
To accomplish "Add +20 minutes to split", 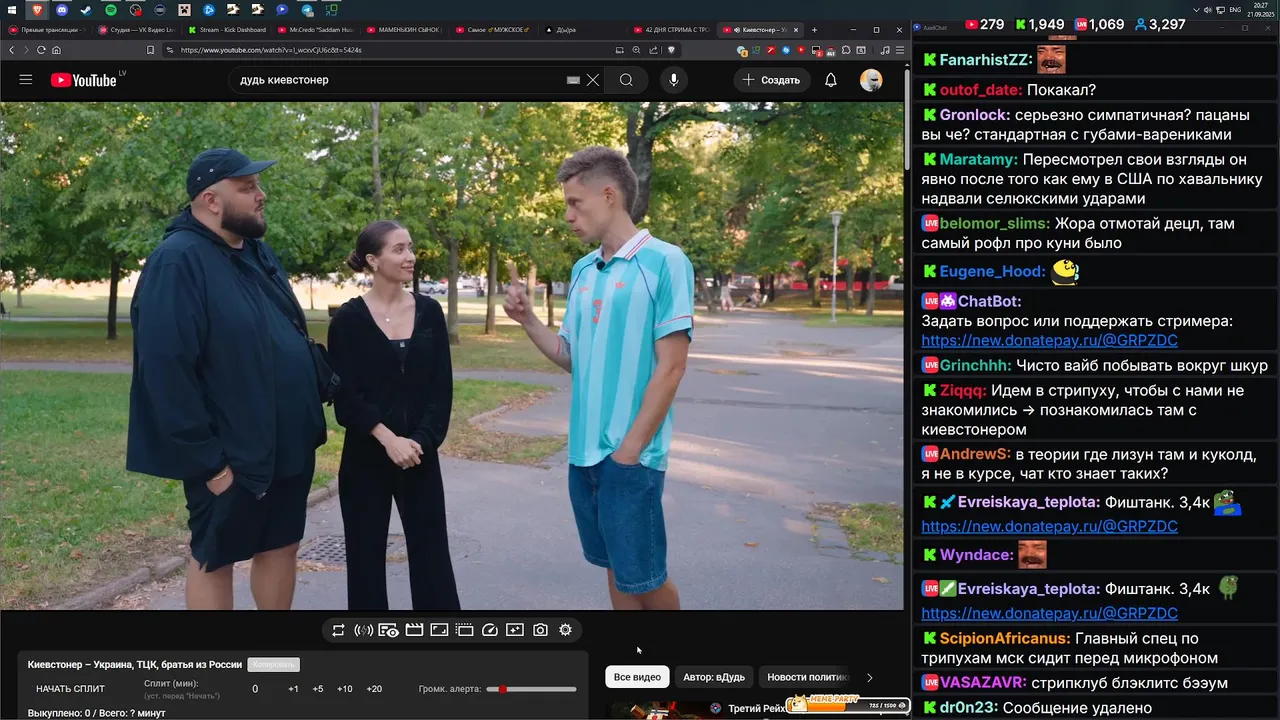I will (x=374, y=689).
